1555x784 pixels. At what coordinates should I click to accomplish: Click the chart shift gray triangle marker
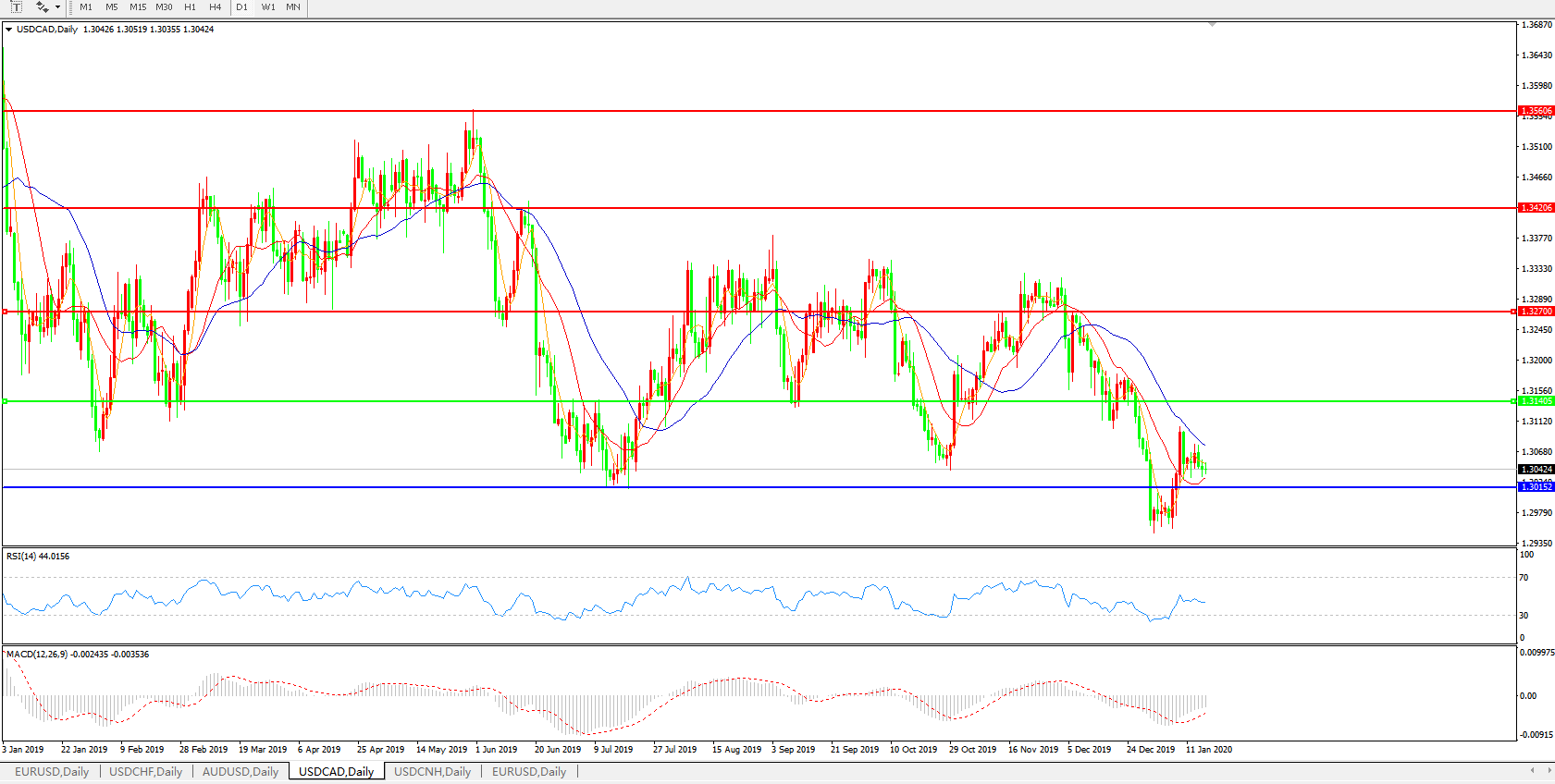click(1212, 25)
